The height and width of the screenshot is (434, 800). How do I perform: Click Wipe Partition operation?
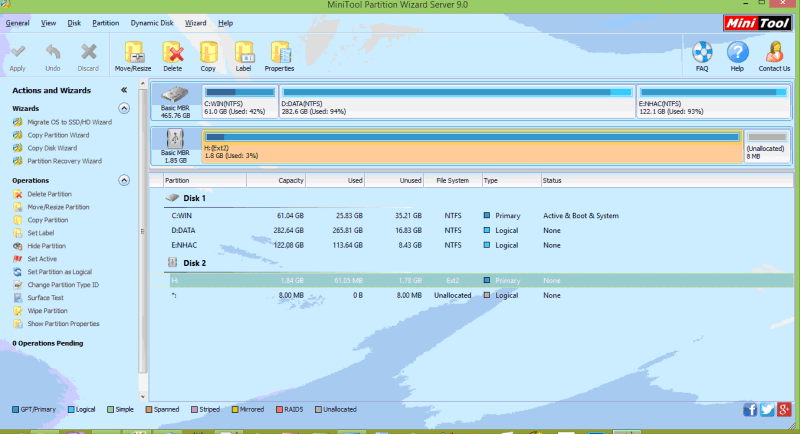tap(47, 311)
